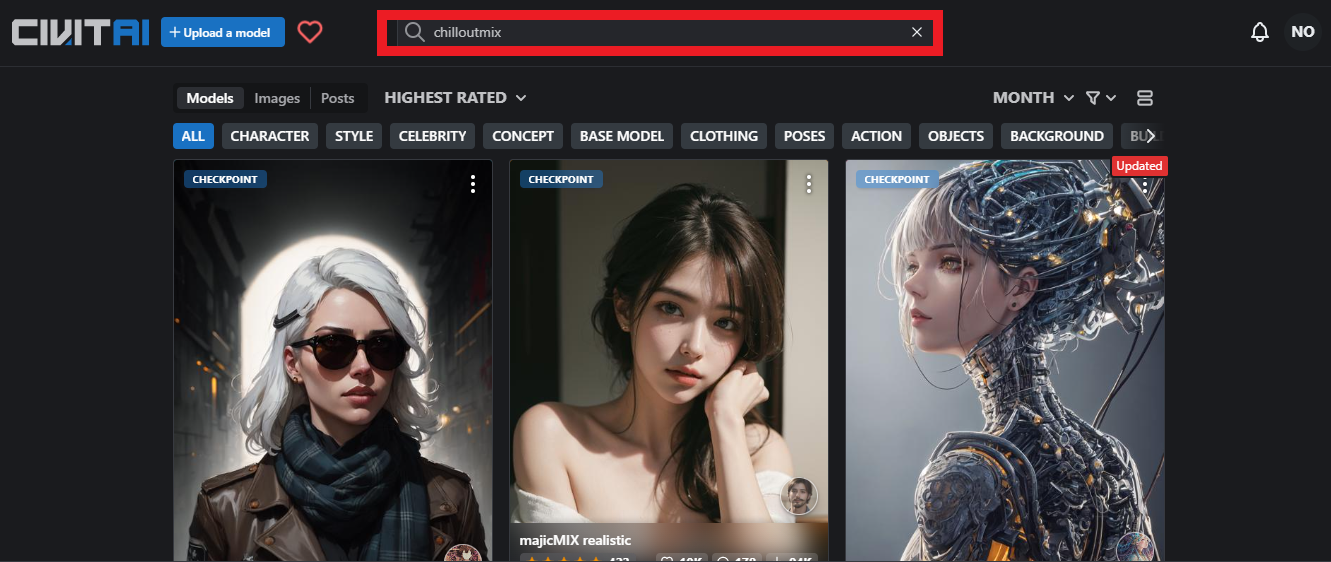The width and height of the screenshot is (1331, 562).
Task: Select the ACTION category chip
Action: (x=877, y=136)
